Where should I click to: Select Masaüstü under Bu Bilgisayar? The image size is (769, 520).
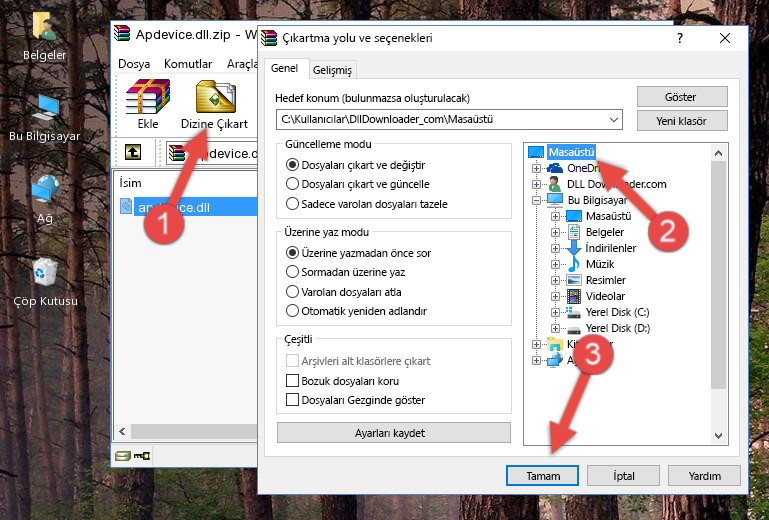pyautogui.click(x=608, y=216)
